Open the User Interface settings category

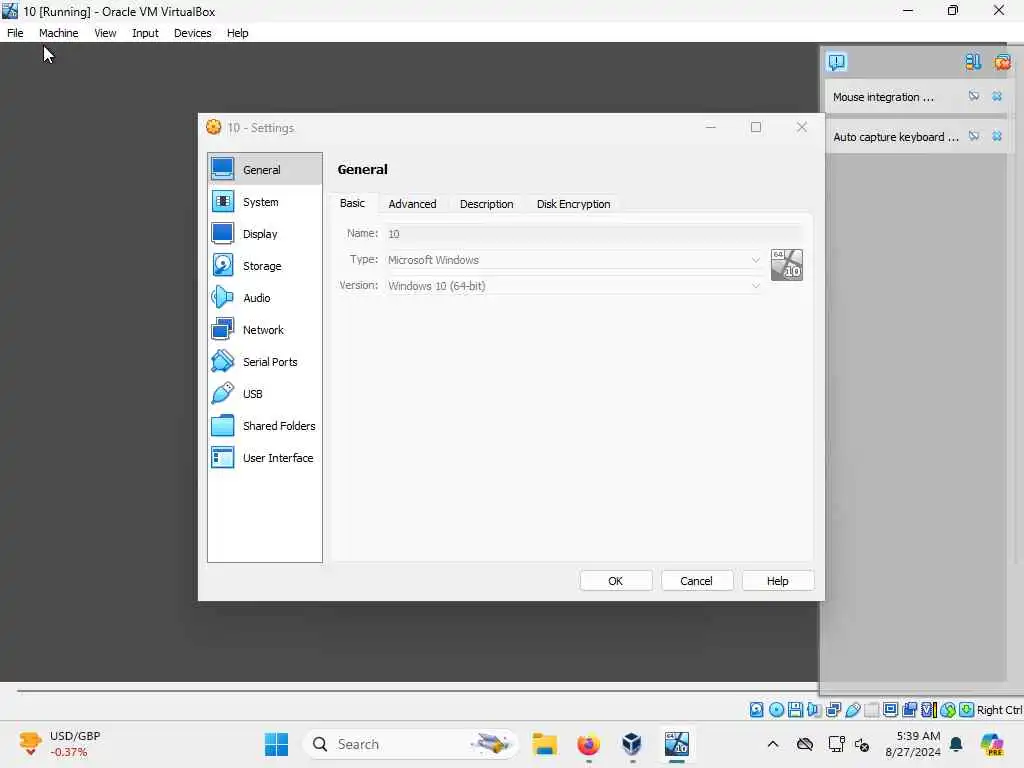point(264,458)
